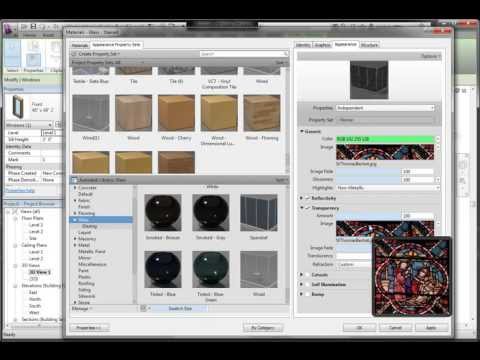480x360 pixels.
Task: Select the Tinted - Blue Green glass swatch
Action: (x=211, y=269)
